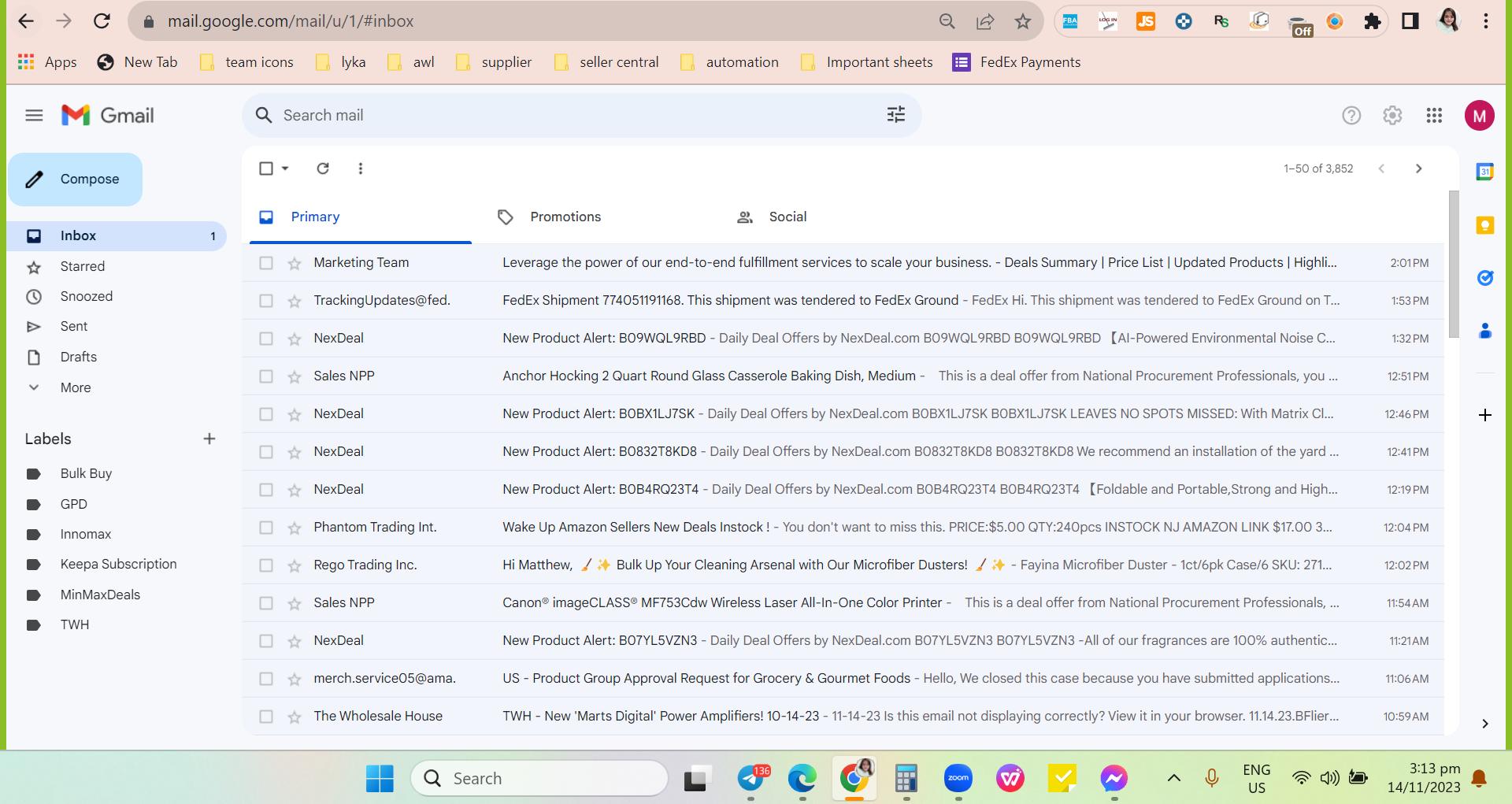
Task: Switch to the Primary tab
Action: point(360,217)
